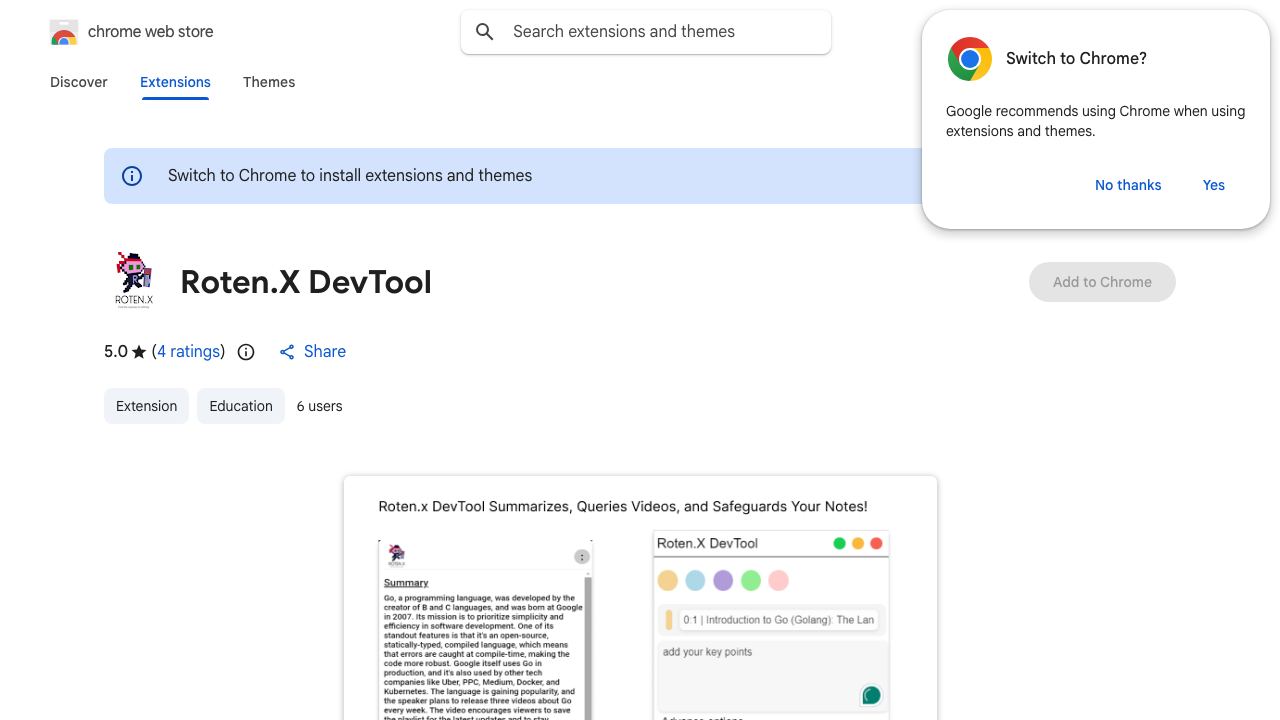
Task: Click the info icon in blue banner
Action: coord(132,176)
